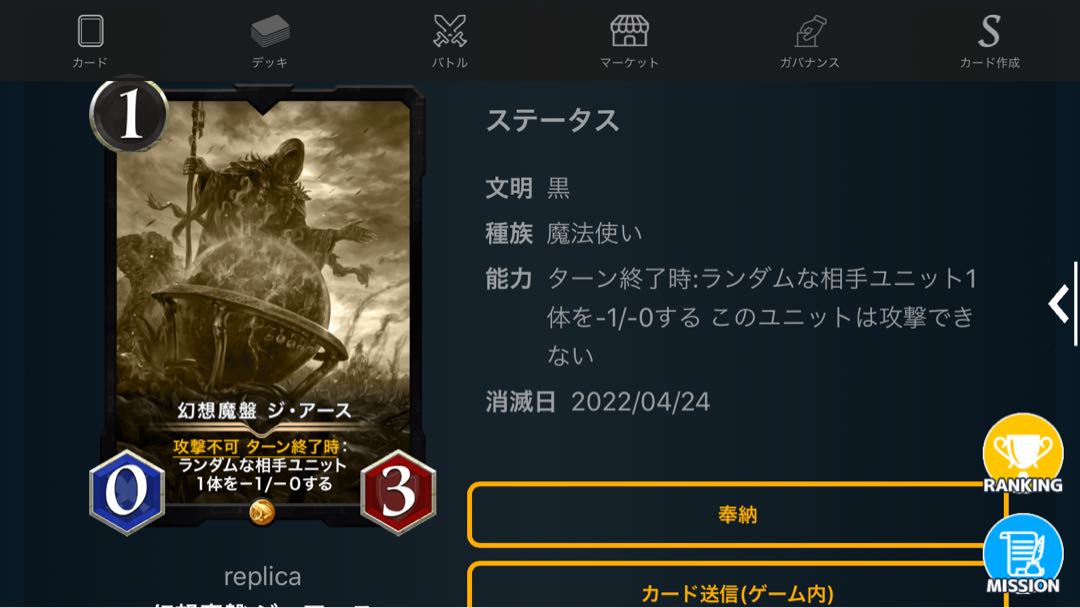Tap the red health value 3 gem
The image size is (1080, 608).
[x=398, y=492]
